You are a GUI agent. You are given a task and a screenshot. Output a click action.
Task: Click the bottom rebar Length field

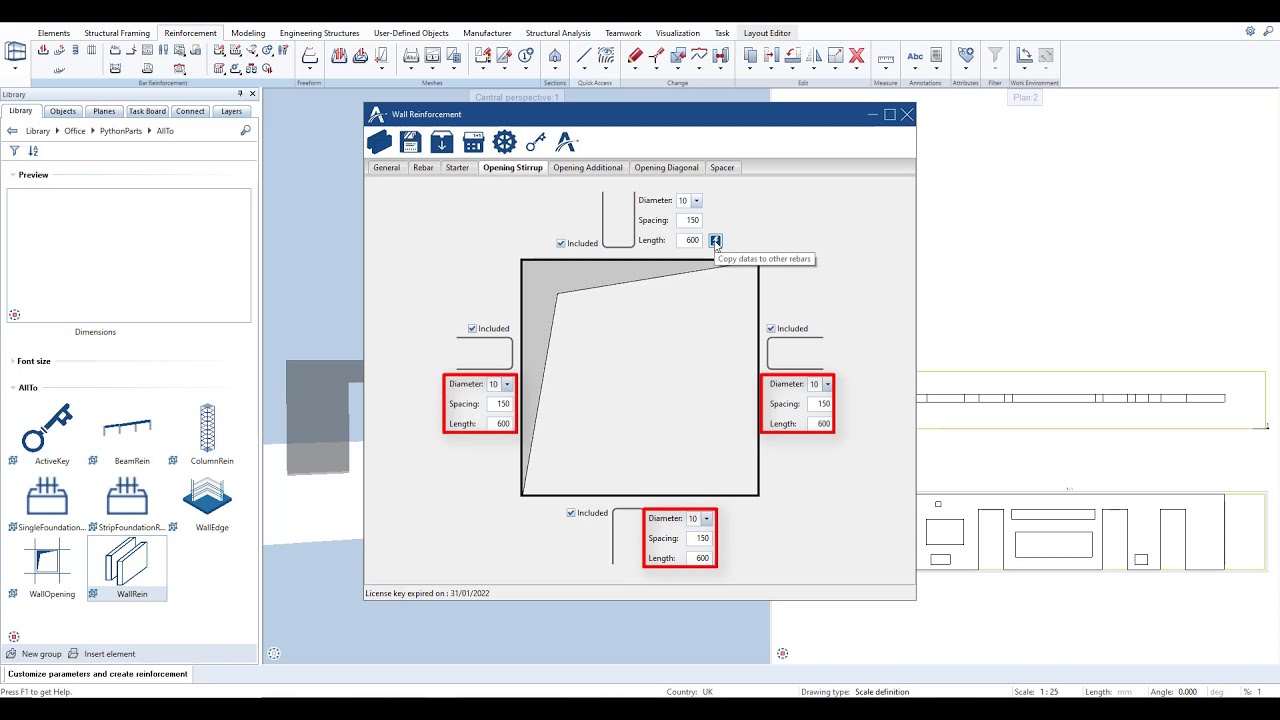[x=698, y=558]
